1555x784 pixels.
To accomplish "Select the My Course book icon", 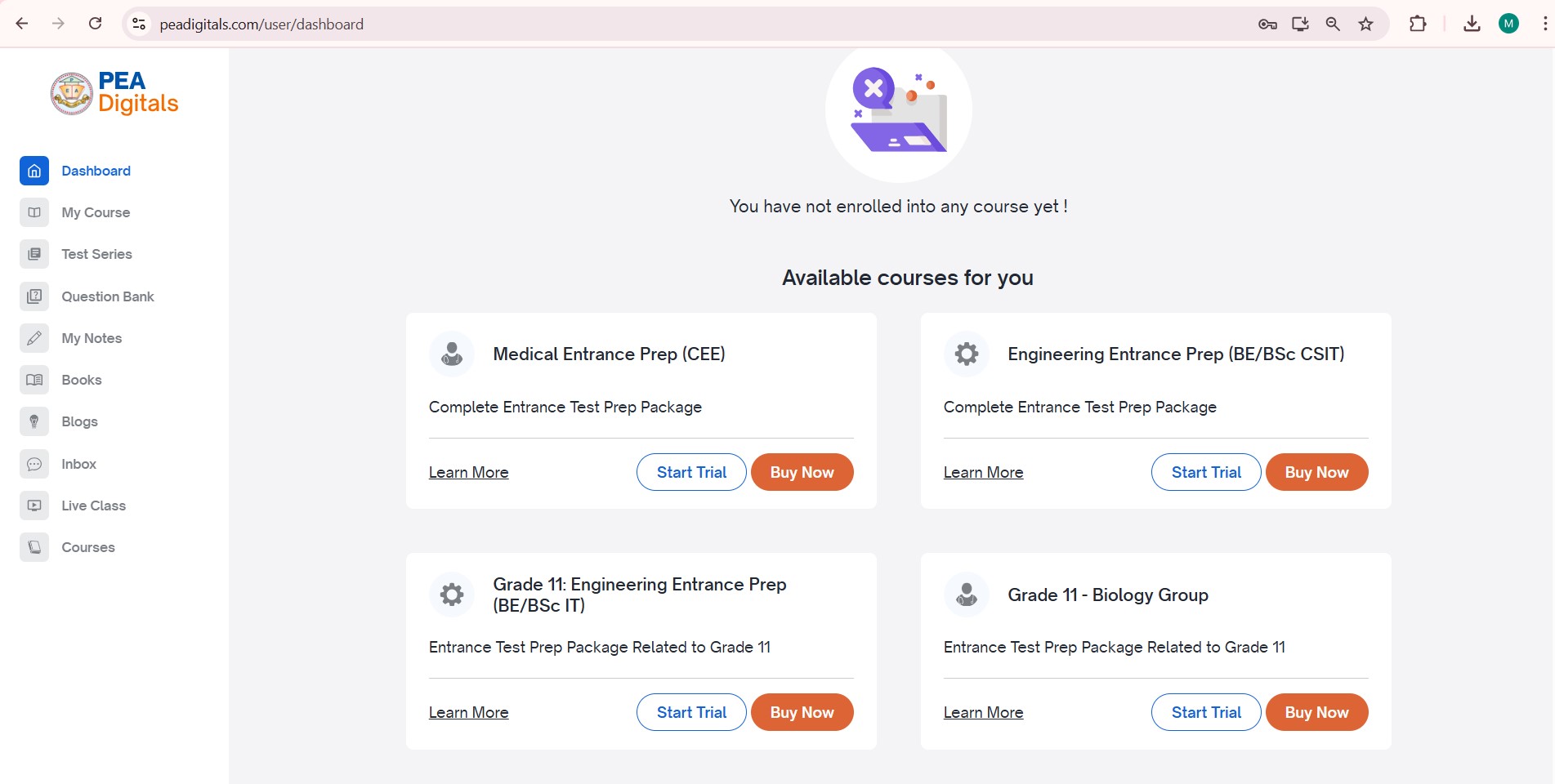I will click(x=34, y=212).
